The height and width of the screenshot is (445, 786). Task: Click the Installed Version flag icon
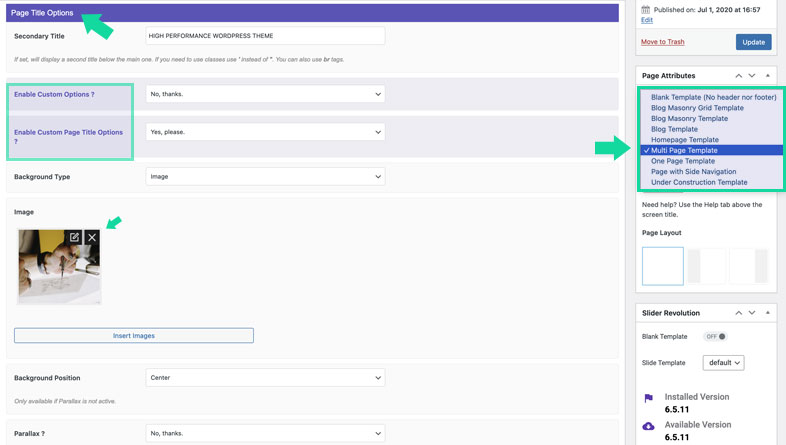(x=648, y=398)
